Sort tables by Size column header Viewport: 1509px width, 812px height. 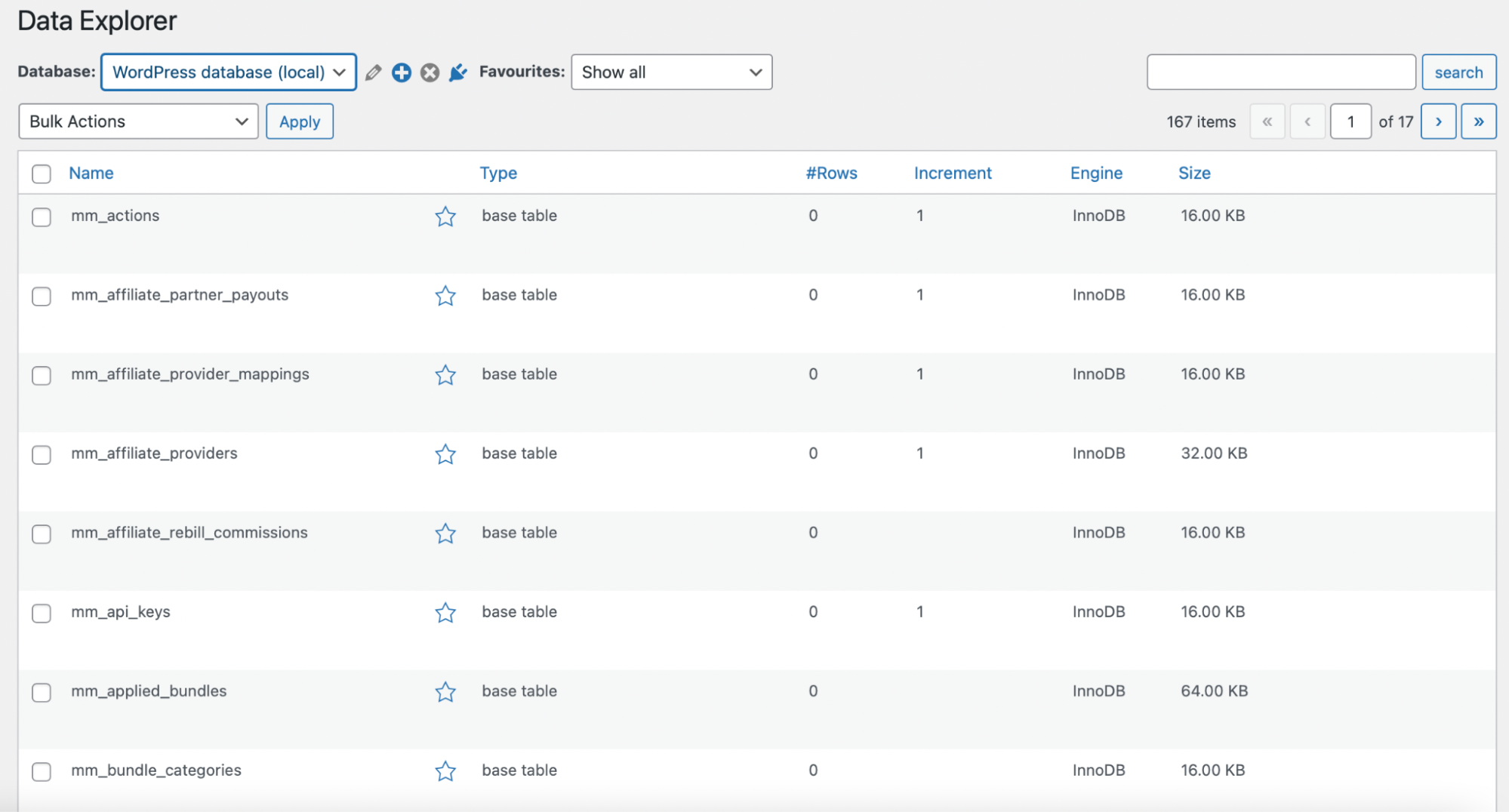pos(1194,174)
